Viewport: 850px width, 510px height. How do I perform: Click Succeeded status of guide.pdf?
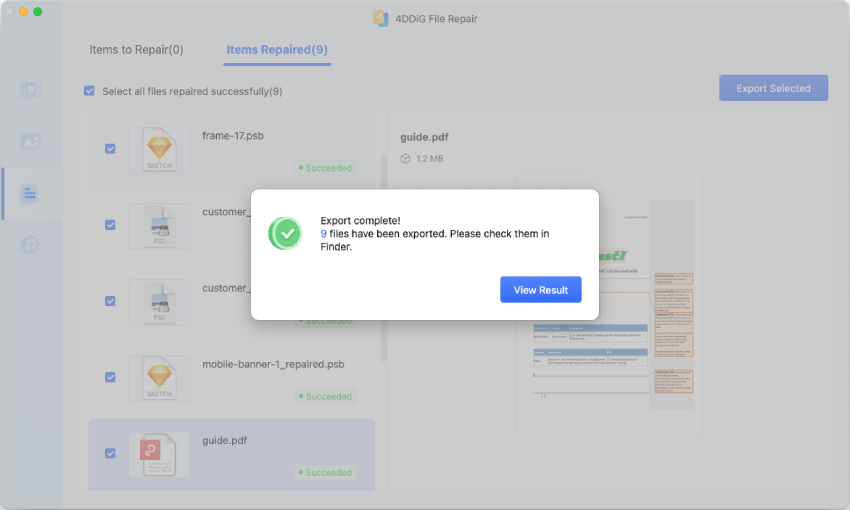click(325, 473)
